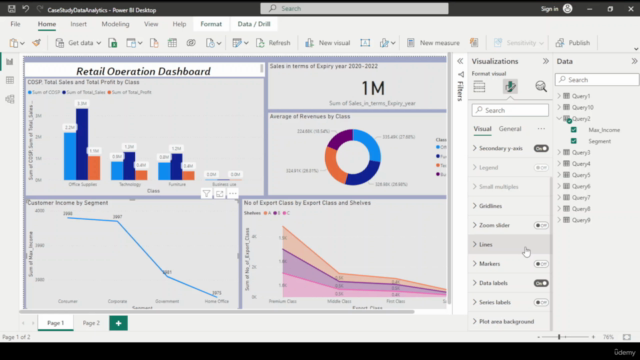Collapse the Data pane arrows
The height and width of the screenshot is (360, 640).
tap(634, 61)
